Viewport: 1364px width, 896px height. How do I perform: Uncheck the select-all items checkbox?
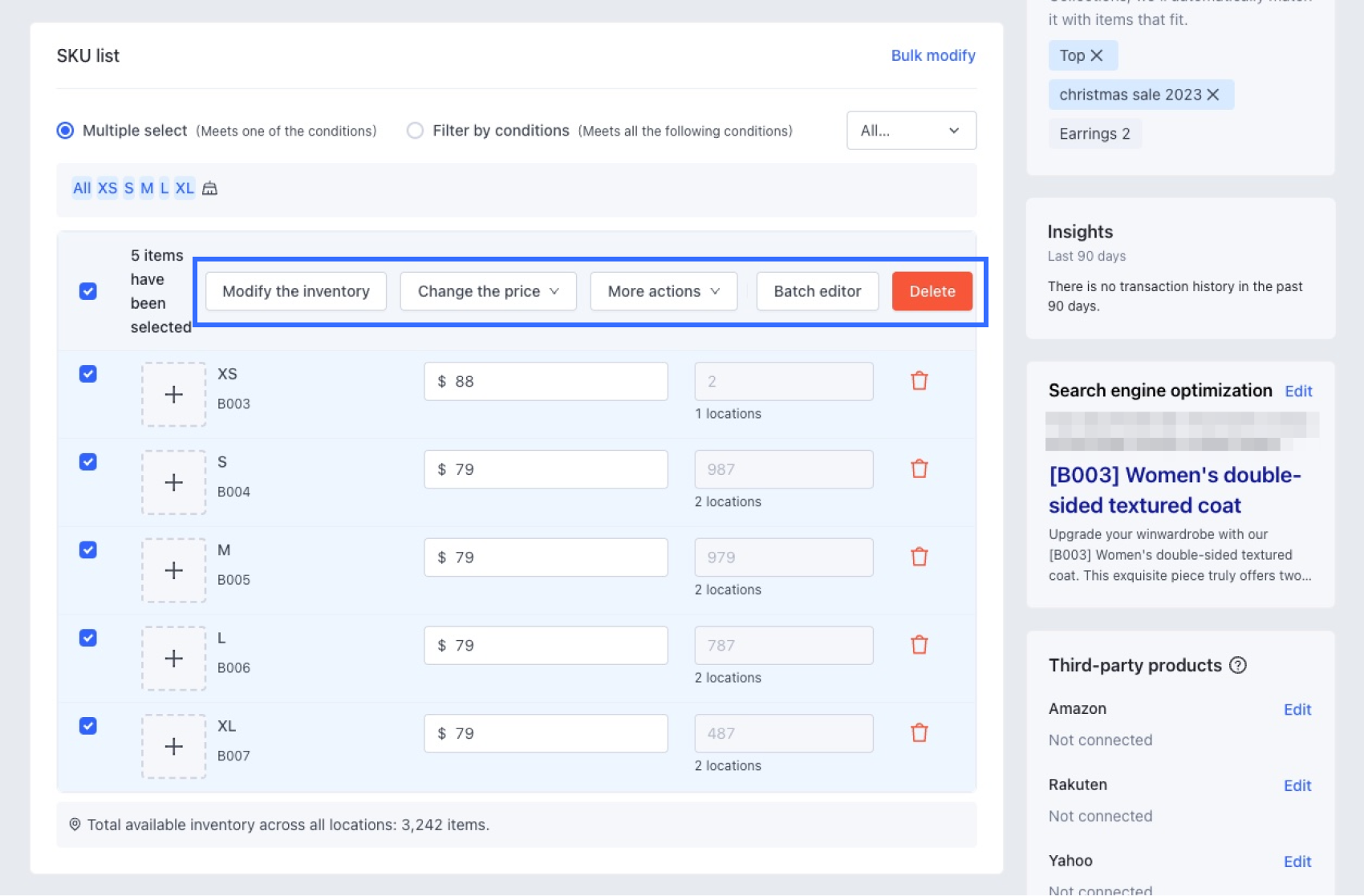(88, 291)
